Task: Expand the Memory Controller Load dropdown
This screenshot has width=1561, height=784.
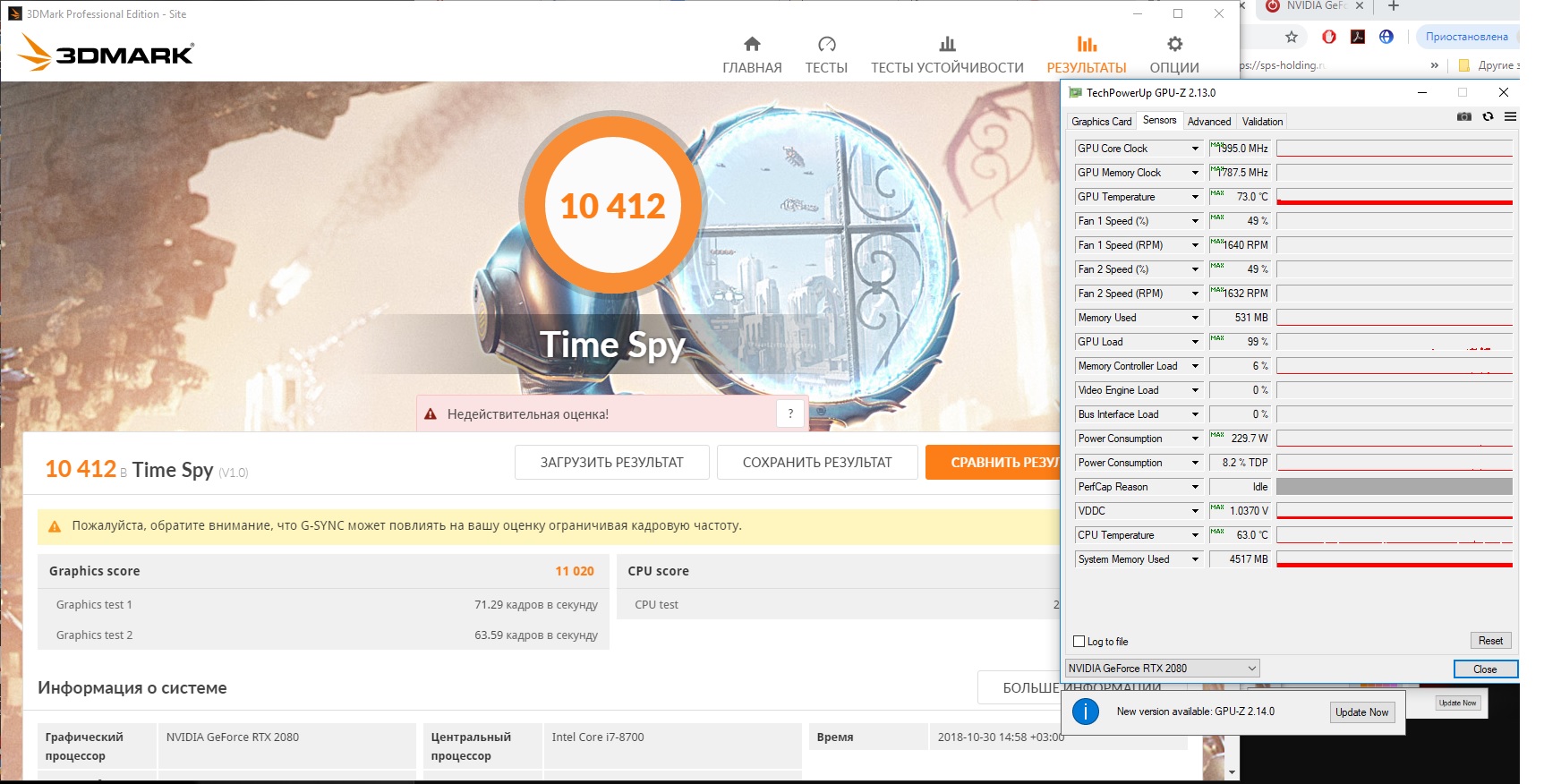Action: click(x=1194, y=366)
